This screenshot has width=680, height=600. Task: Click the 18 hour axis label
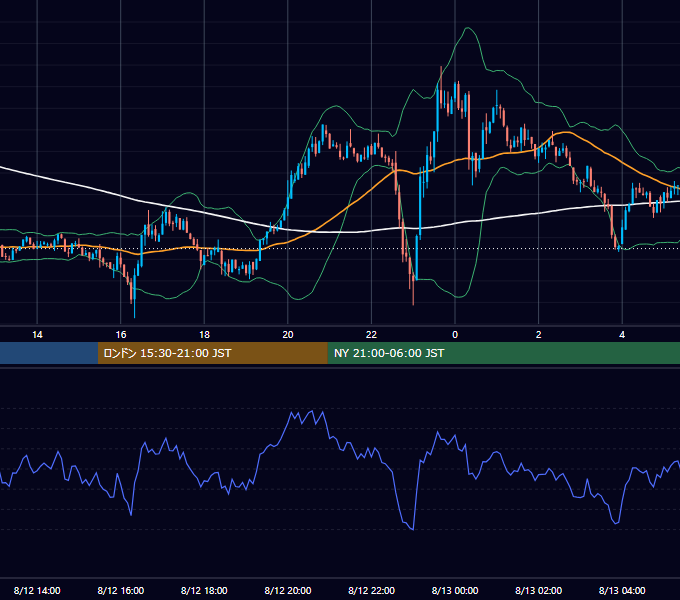point(204,335)
